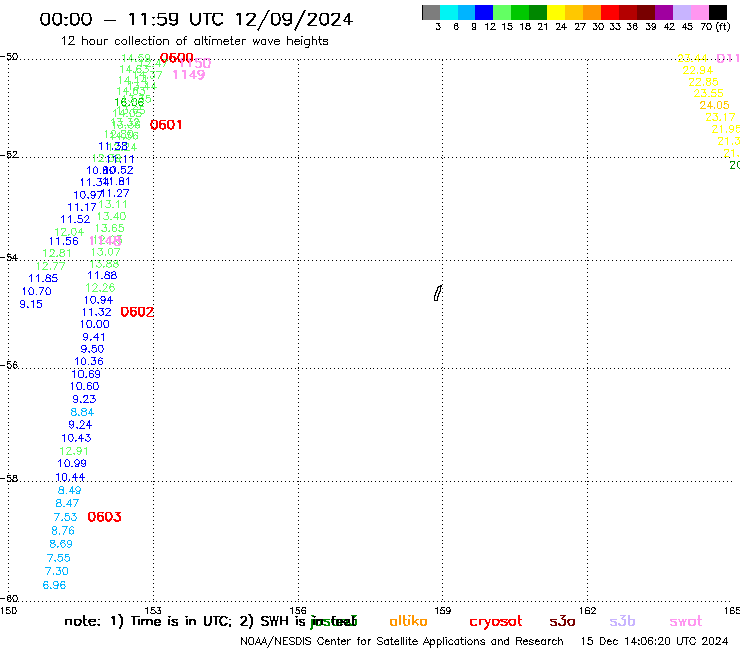Click the bright red legend swatch

[x=610, y=12]
